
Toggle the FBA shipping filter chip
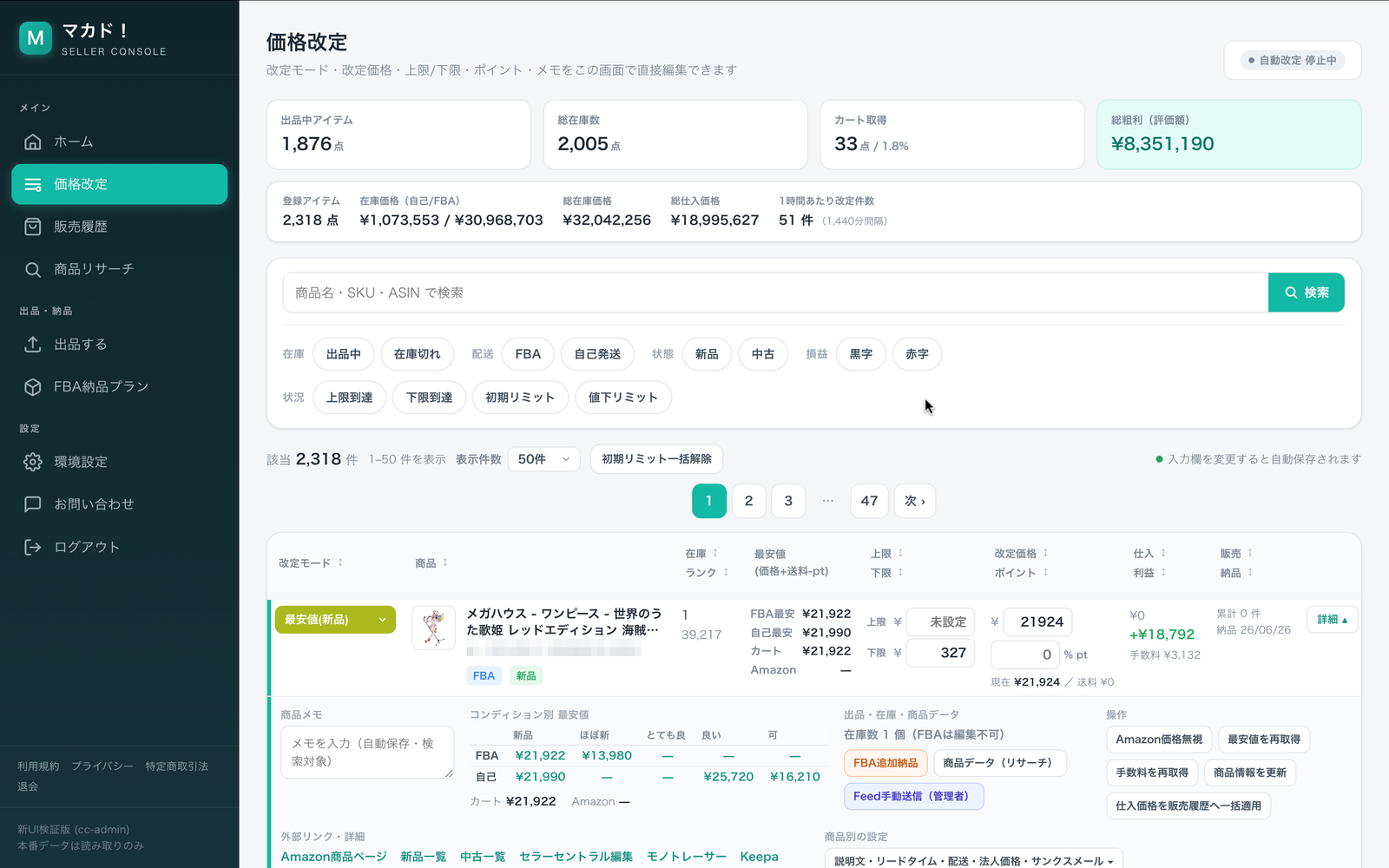[528, 354]
